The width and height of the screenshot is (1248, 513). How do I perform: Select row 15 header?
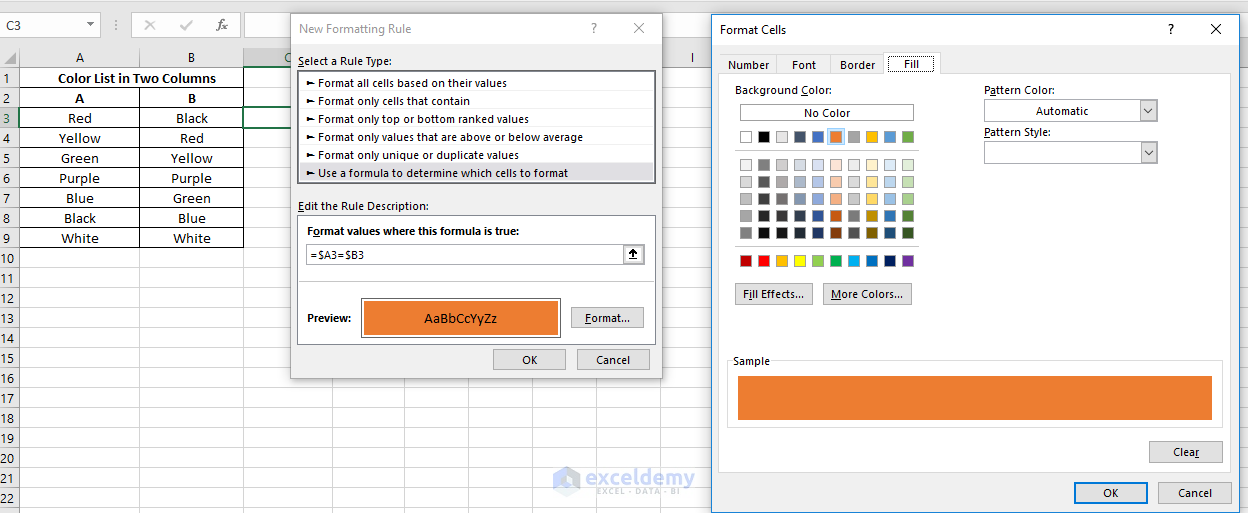(x=9, y=358)
